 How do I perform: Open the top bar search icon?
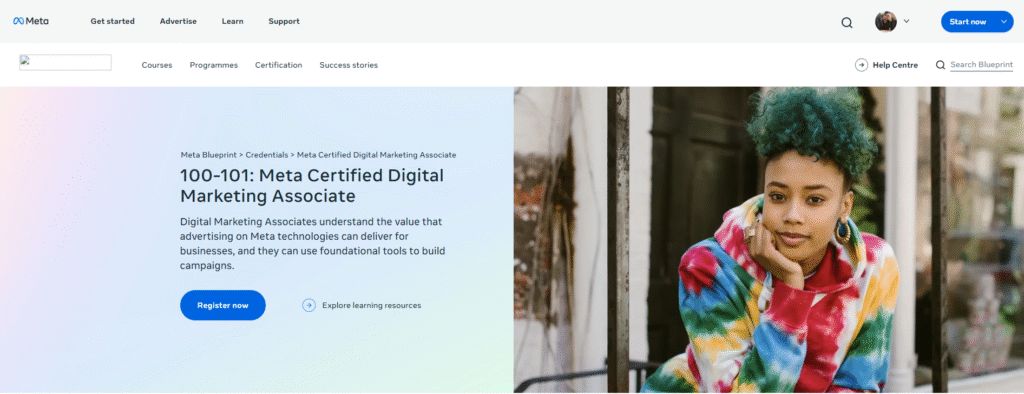[846, 22]
